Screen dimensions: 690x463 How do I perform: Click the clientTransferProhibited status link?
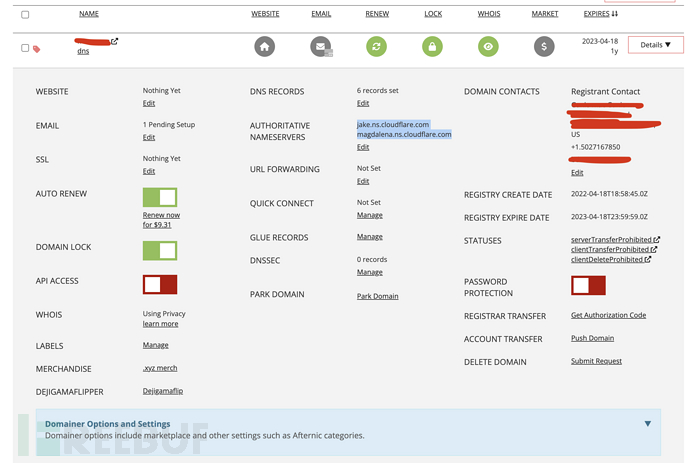[610, 249]
